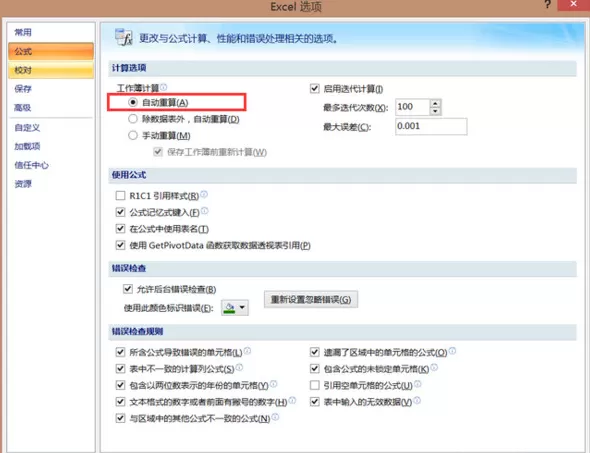Screen dimensions: 590x453
Task: Switch to the 校对 category
Action: click(x=51, y=70)
